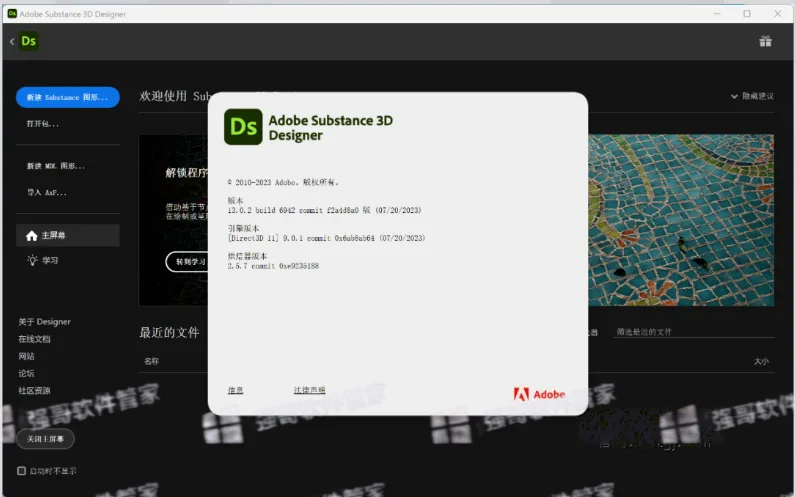The width and height of the screenshot is (795, 497).
Task: Click the 信息 link in the about dialog
Action: (235, 390)
